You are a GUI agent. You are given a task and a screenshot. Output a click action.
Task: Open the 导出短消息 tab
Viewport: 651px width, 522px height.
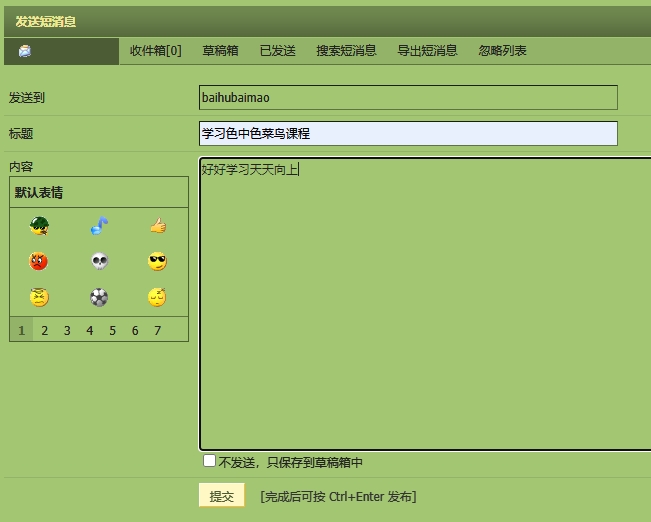(x=427, y=51)
